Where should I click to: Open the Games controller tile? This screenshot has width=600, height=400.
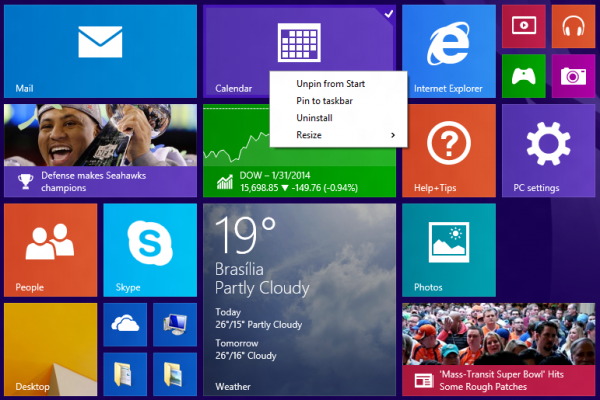coord(523,76)
